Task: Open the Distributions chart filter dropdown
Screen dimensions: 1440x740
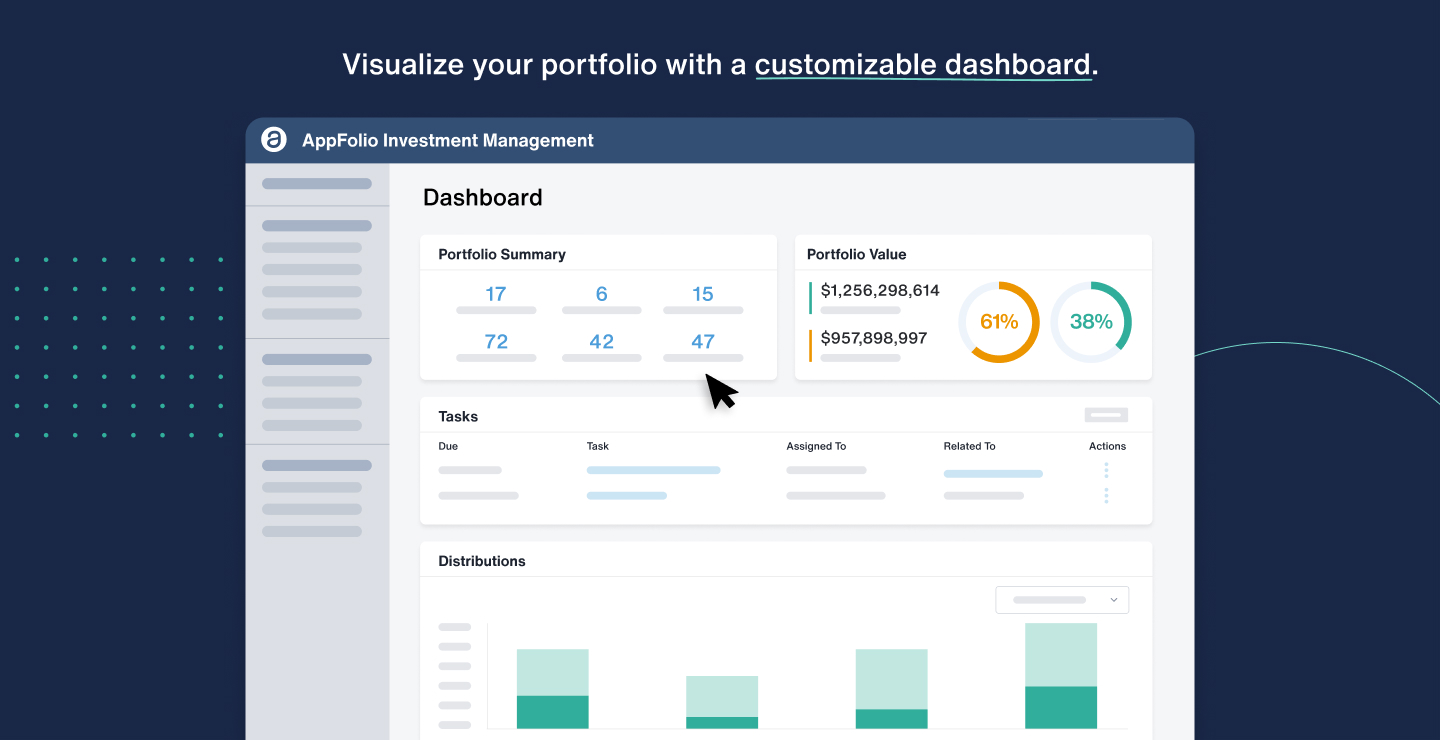Action: click(x=1062, y=599)
